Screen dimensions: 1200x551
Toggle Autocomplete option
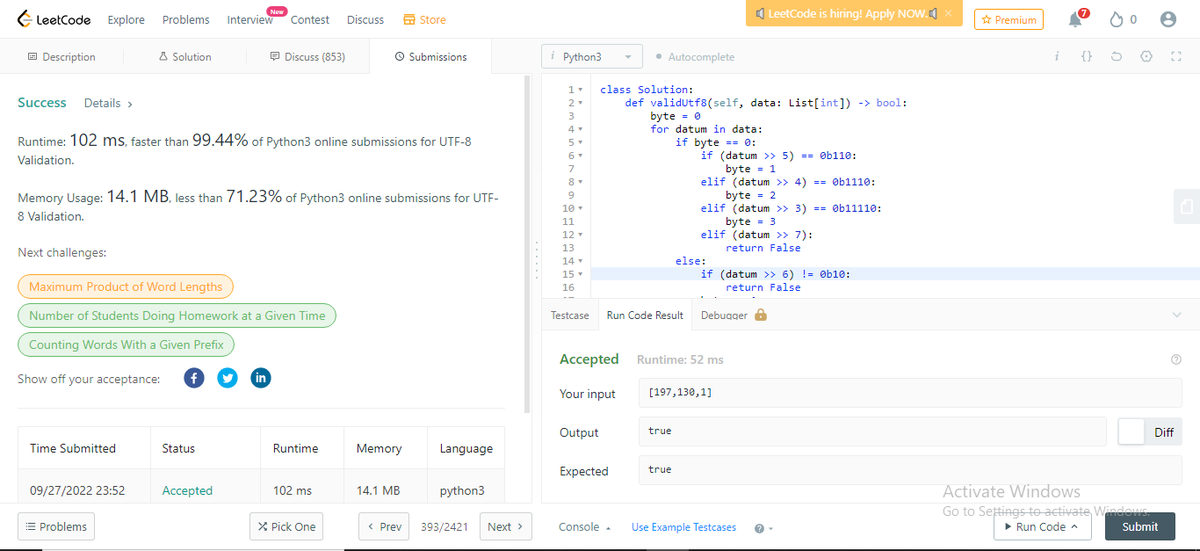pos(695,57)
